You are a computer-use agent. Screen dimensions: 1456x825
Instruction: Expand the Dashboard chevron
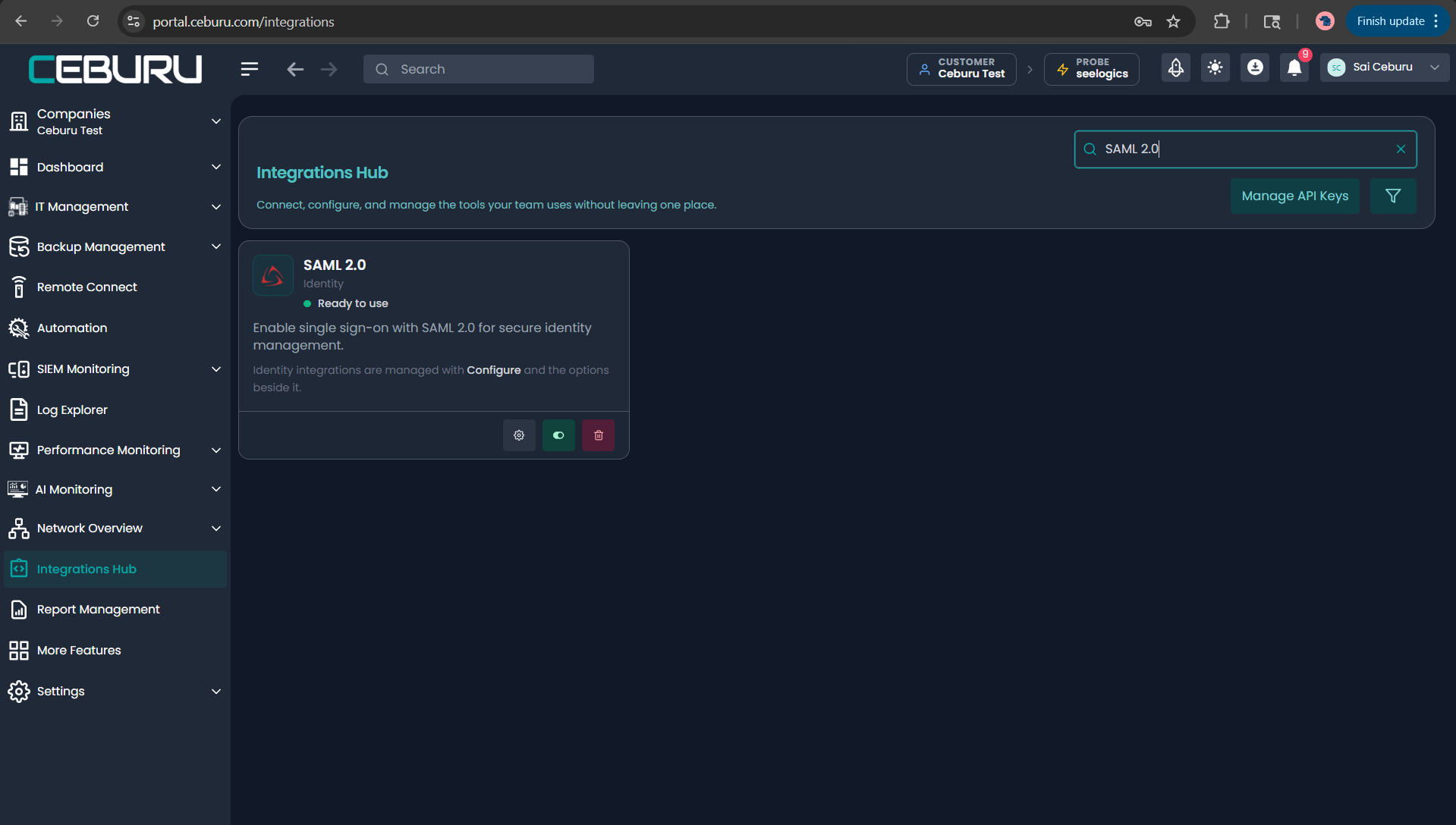pos(216,167)
